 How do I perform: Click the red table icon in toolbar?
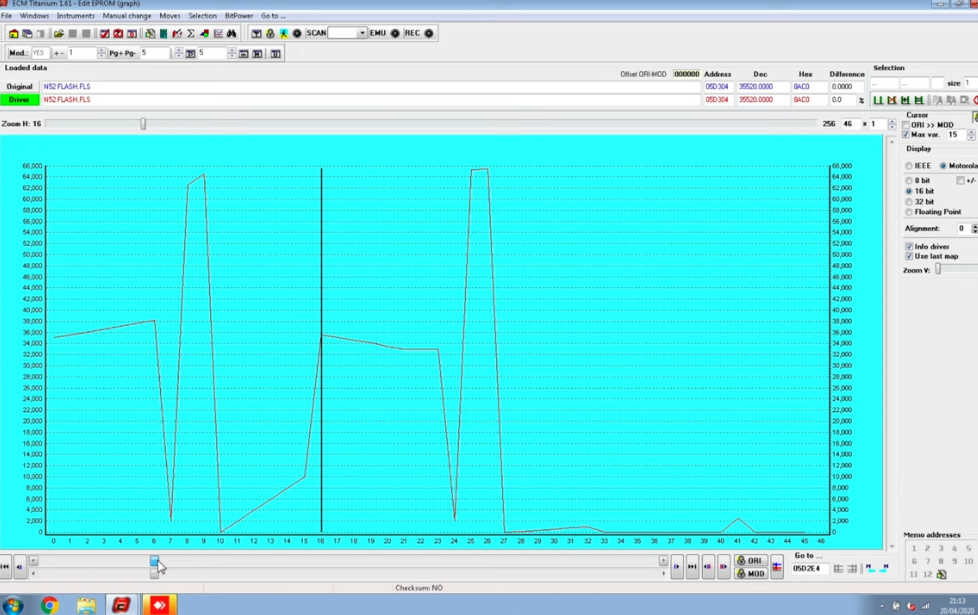[x=132, y=34]
